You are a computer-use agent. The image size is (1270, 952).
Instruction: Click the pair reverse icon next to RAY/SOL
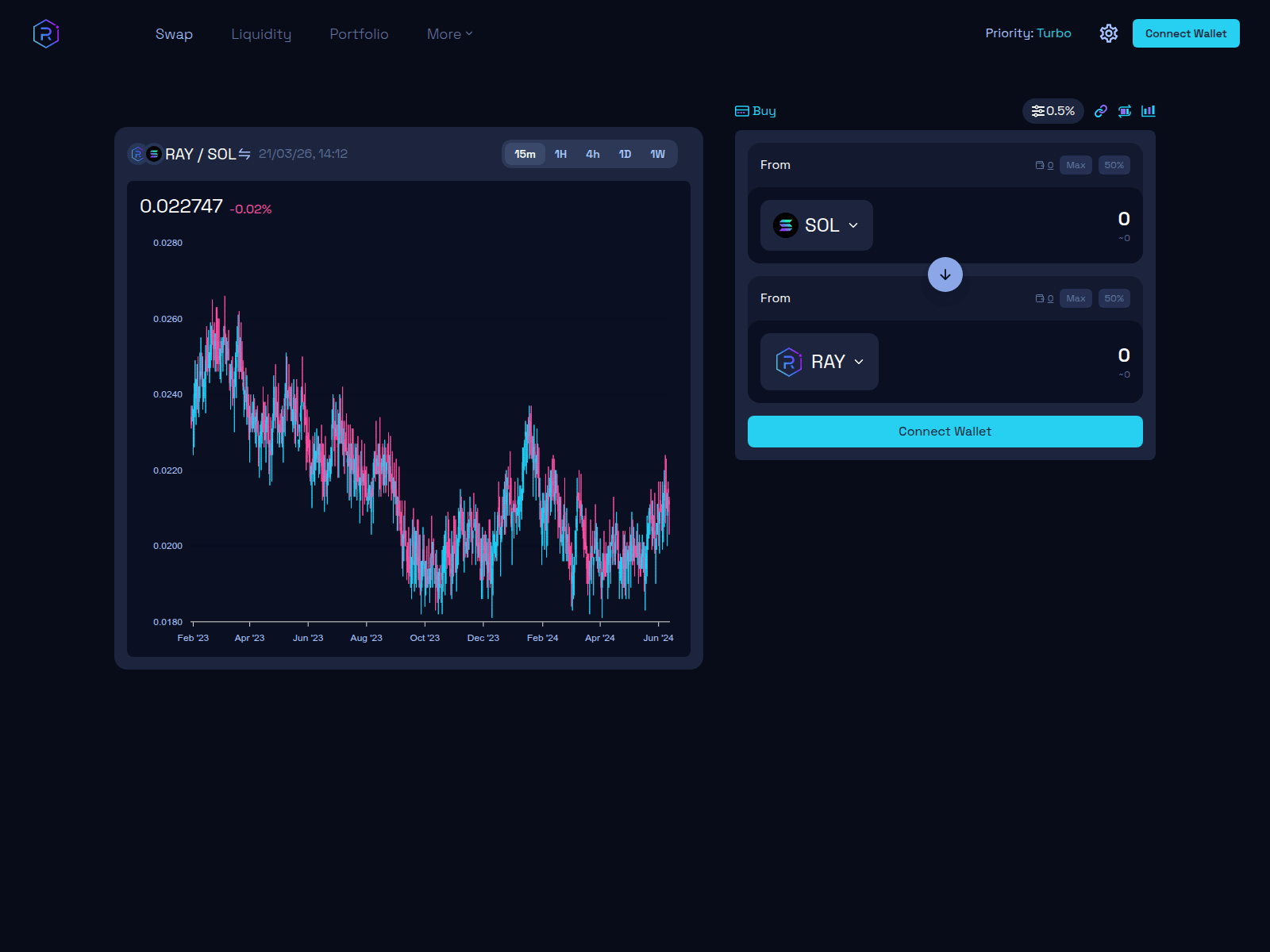[x=244, y=154]
